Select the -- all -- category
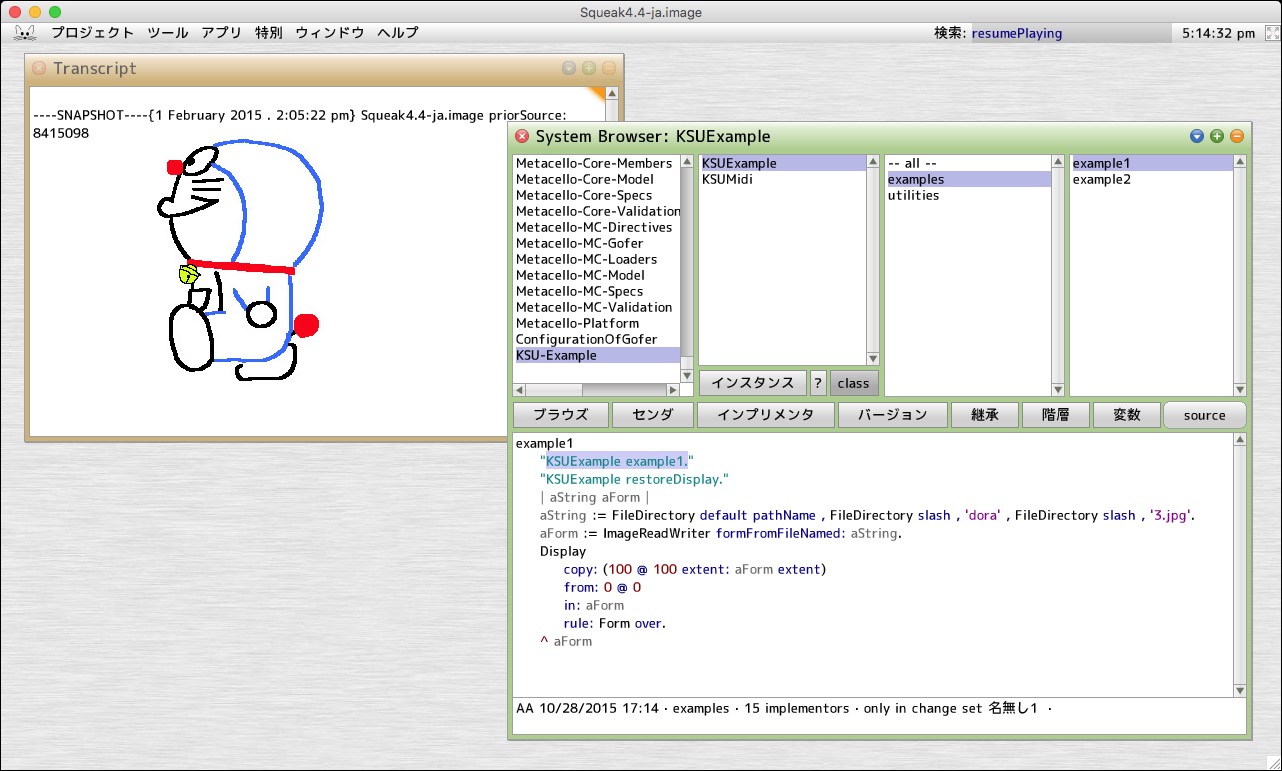This screenshot has height=771, width=1282. click(x=968, y=163)
